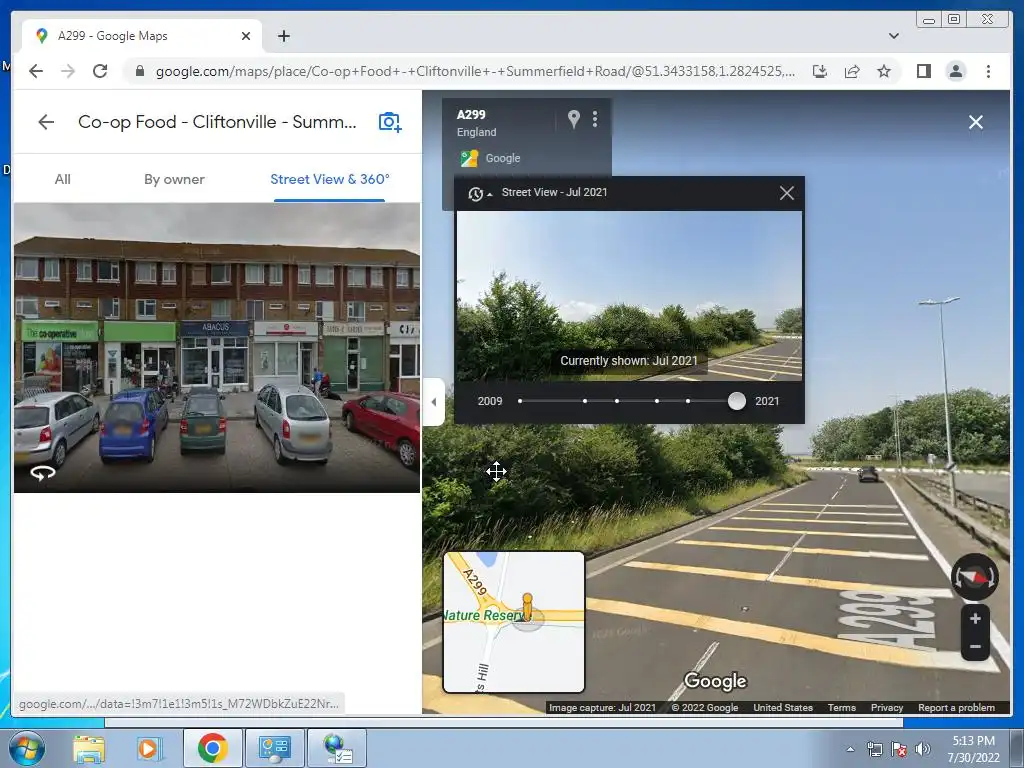Click Report a problem link
Image resolution: width=1024 pixels, height=768 pixels.
956,707
